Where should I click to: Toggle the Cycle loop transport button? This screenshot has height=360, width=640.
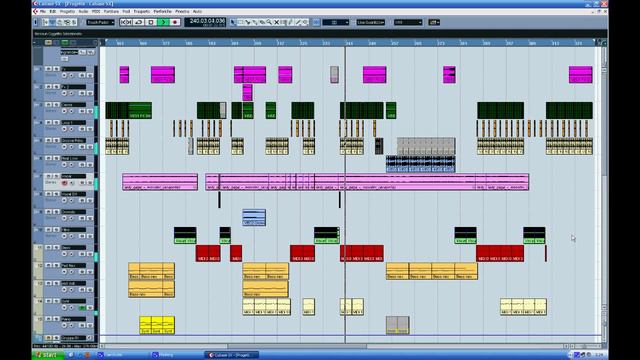click(139, 22)
